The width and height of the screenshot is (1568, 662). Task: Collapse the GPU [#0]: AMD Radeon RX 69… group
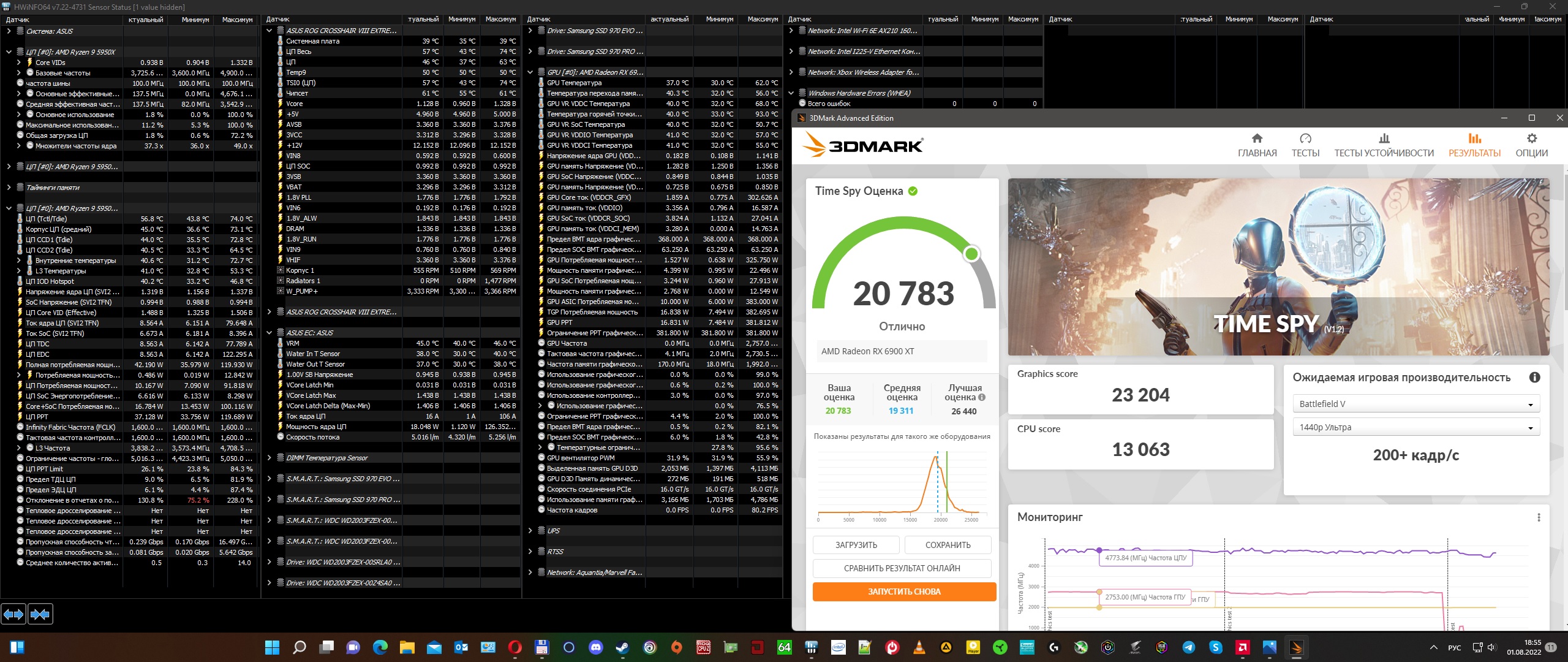(x=530, y=72)
